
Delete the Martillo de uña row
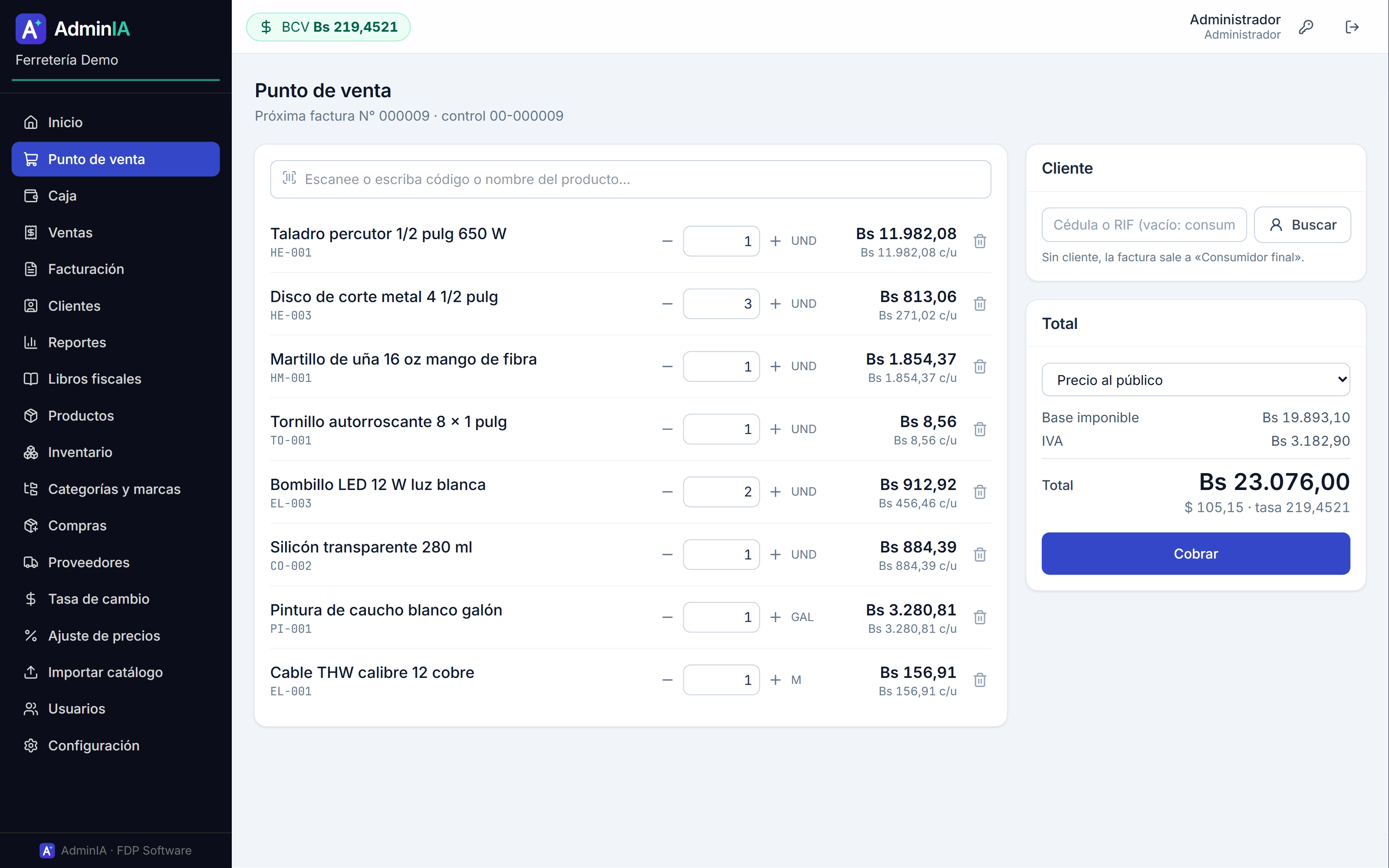point(980,366)
